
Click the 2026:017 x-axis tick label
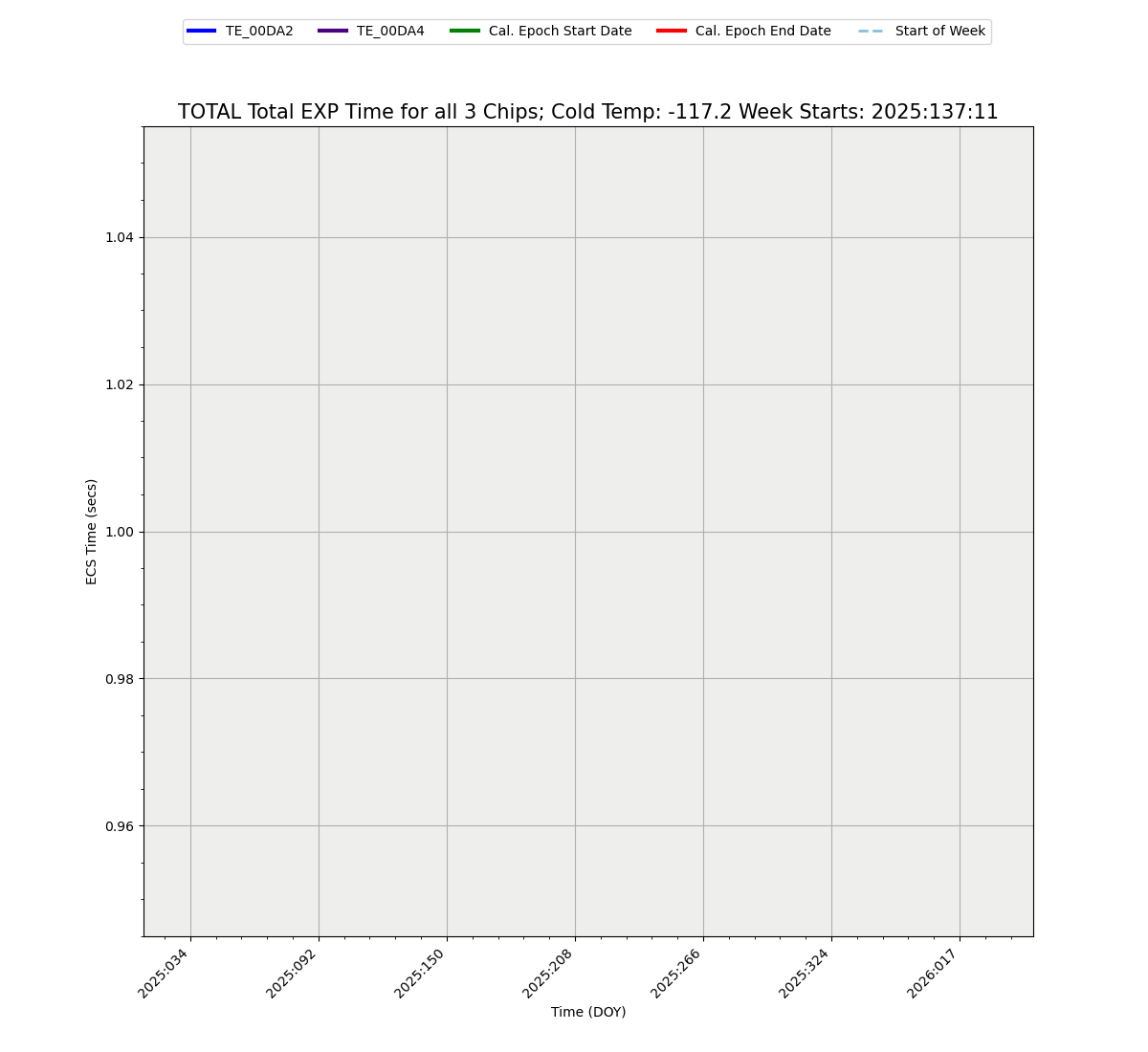tap(934, 972)
